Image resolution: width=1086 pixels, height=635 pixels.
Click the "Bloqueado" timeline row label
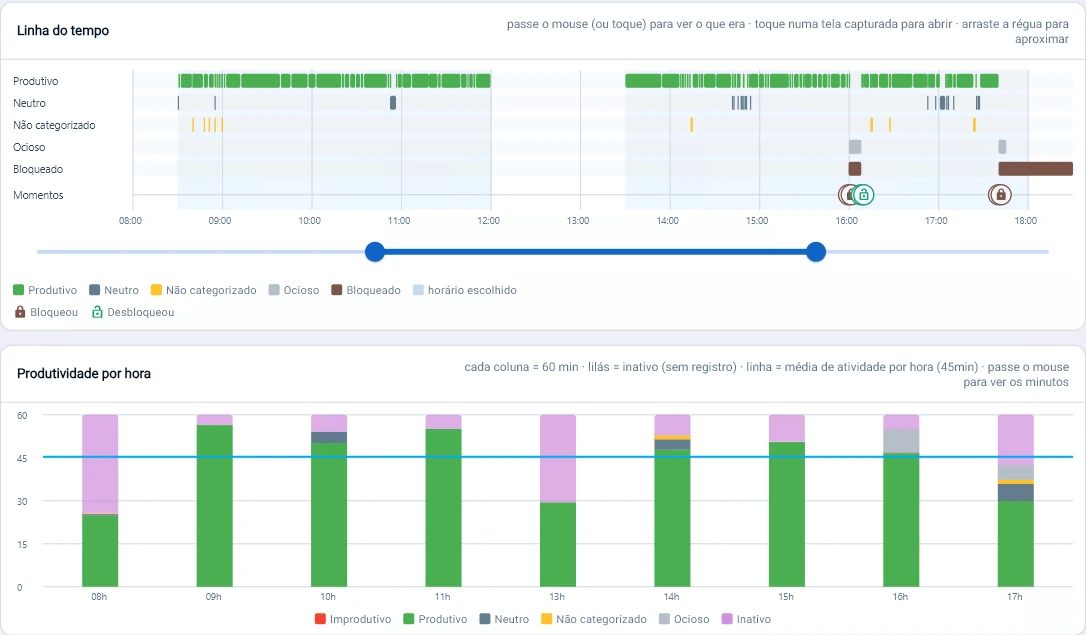point(38,169)
